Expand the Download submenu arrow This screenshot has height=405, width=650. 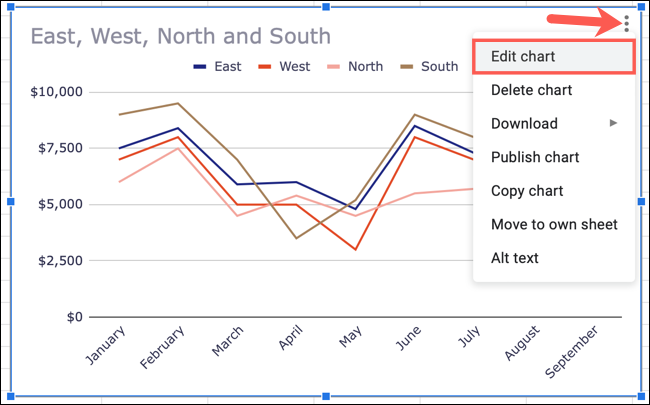614,123
